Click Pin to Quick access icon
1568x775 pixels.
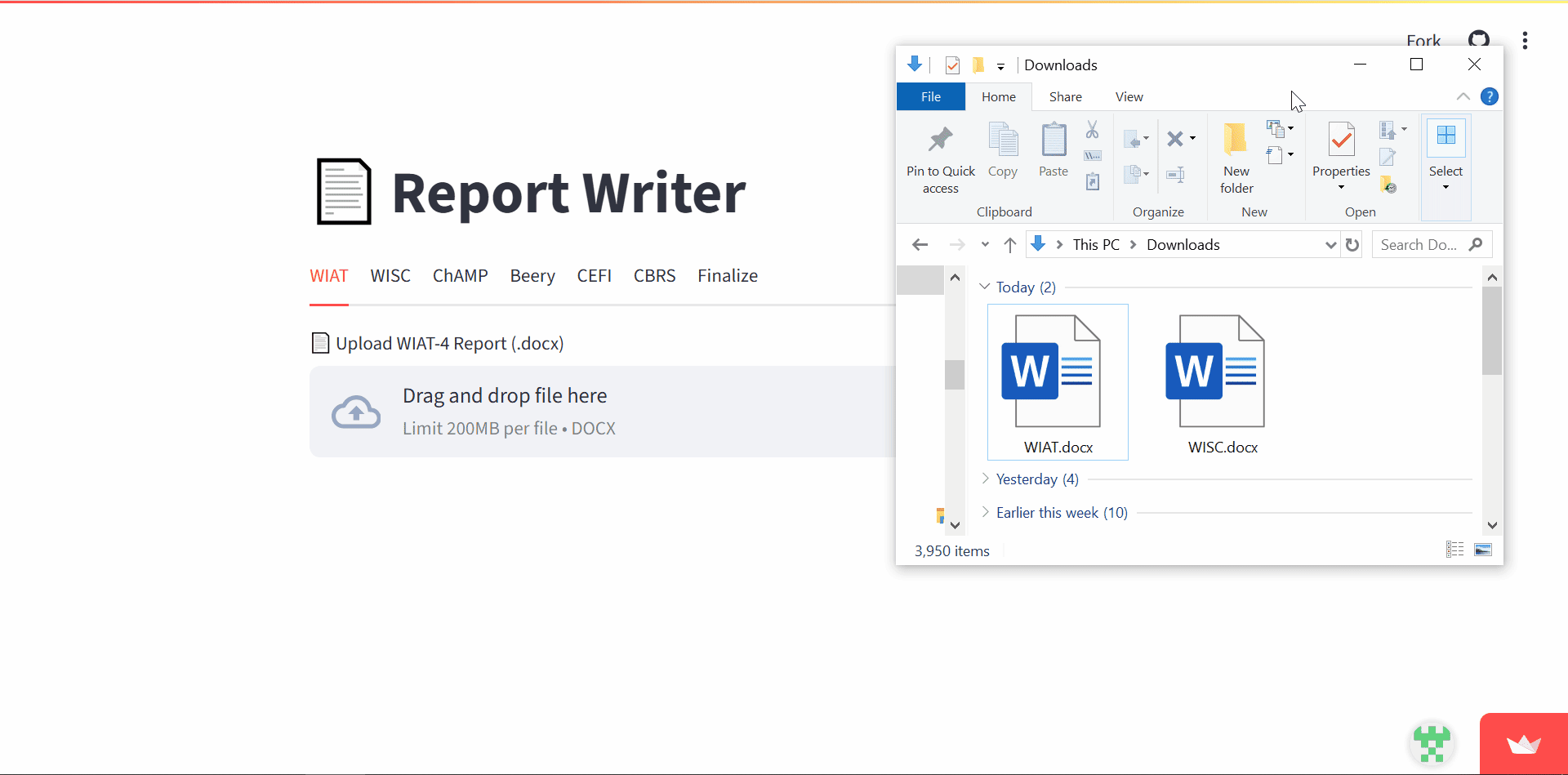pyautogui.click(x=940, y=140)
